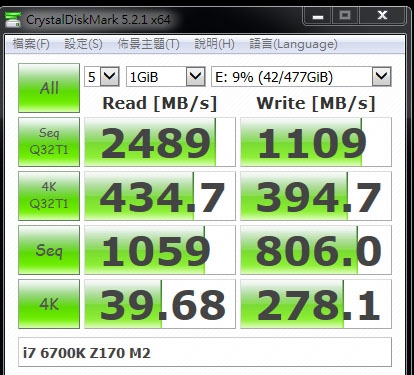This screenshot has height=375, width=414.
Task: Open the 佈景主題(T) menu
Action: (x=148, y=44)
